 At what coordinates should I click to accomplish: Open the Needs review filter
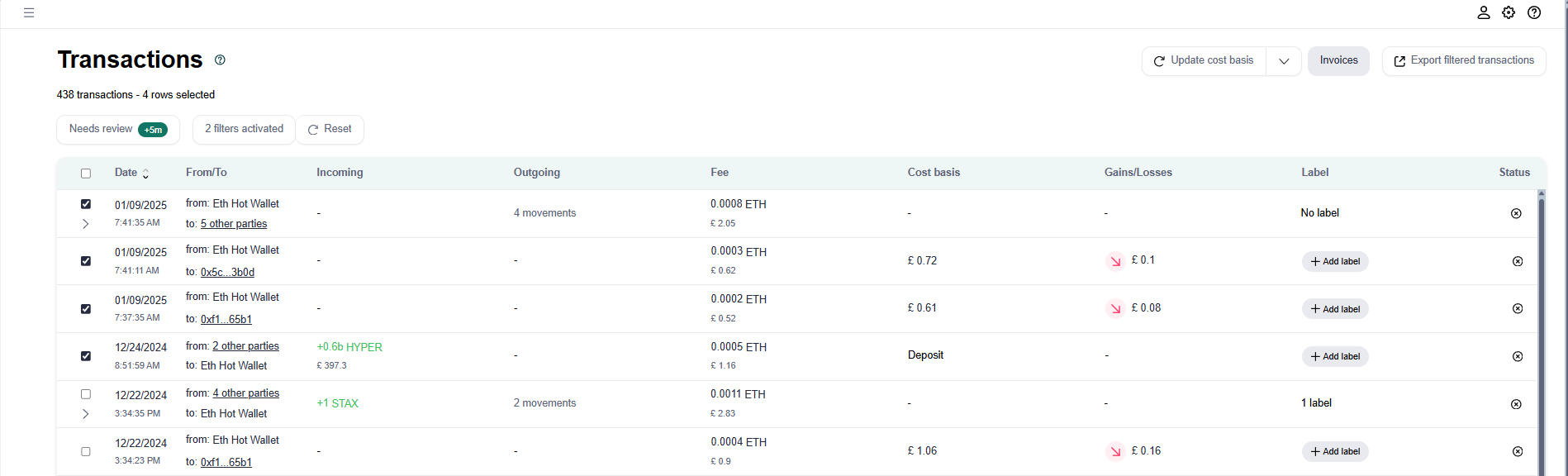coord(117,130)
